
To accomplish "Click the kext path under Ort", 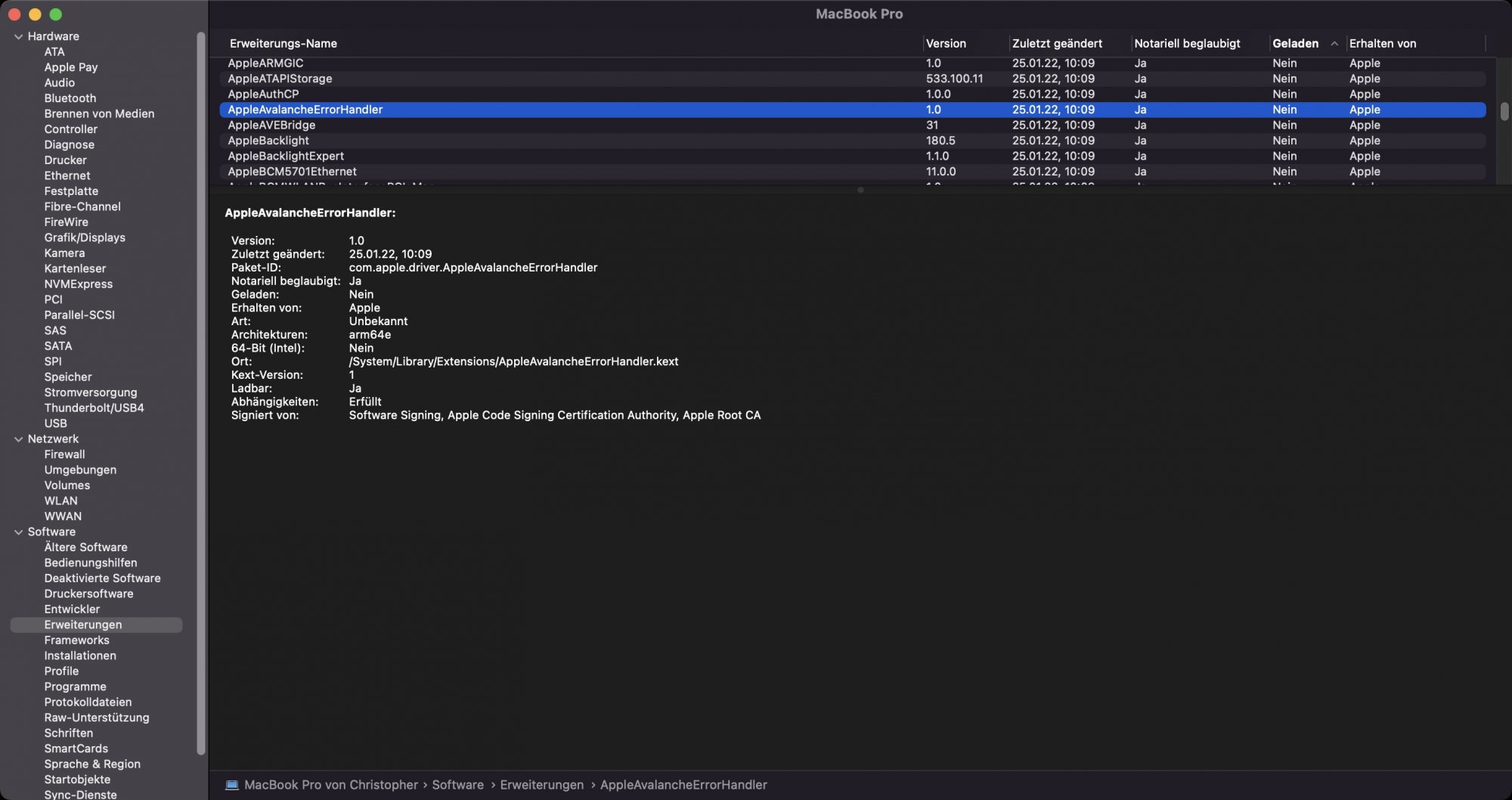I will tap(513, 362).
